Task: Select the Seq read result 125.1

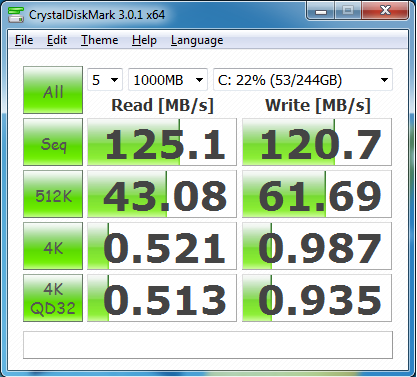Action: (162, 142)
